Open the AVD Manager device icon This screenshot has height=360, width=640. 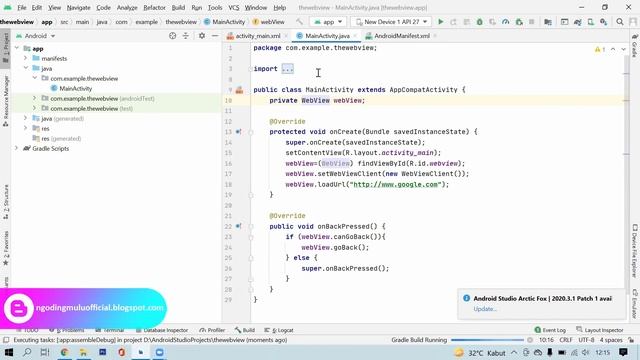coord(591,22)
